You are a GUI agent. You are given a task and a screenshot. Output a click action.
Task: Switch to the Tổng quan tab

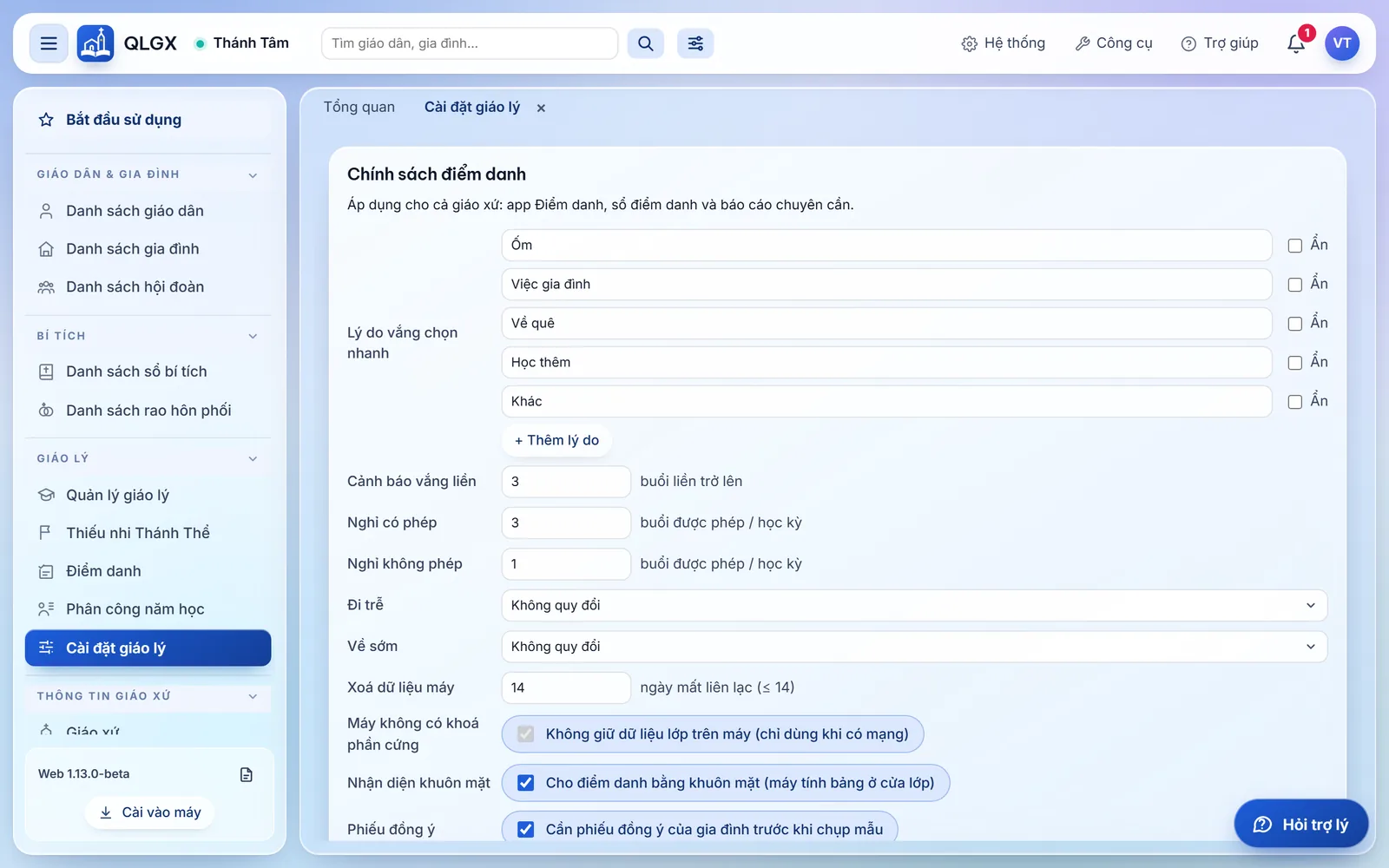[x=359, y=107]
